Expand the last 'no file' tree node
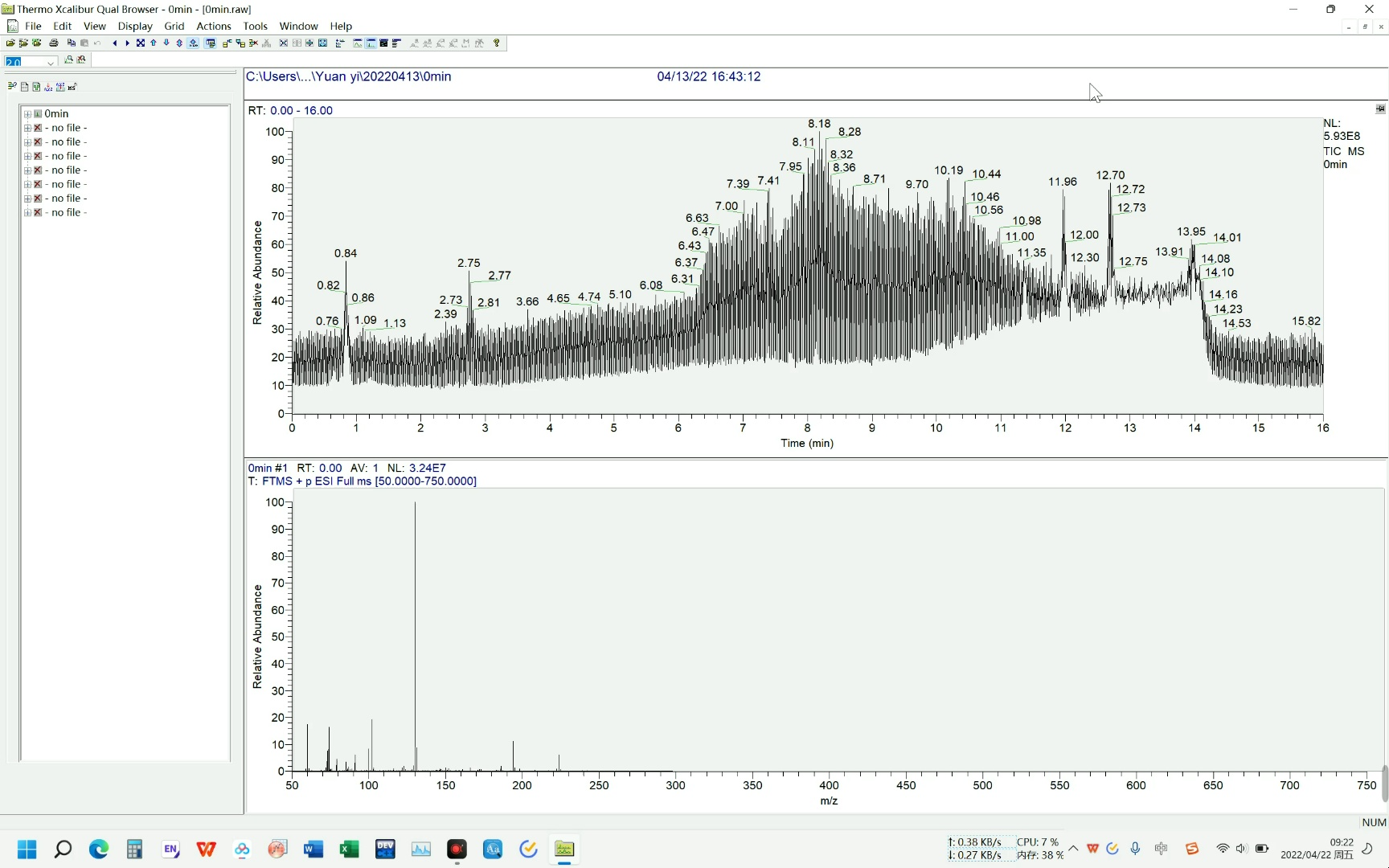 27,213
